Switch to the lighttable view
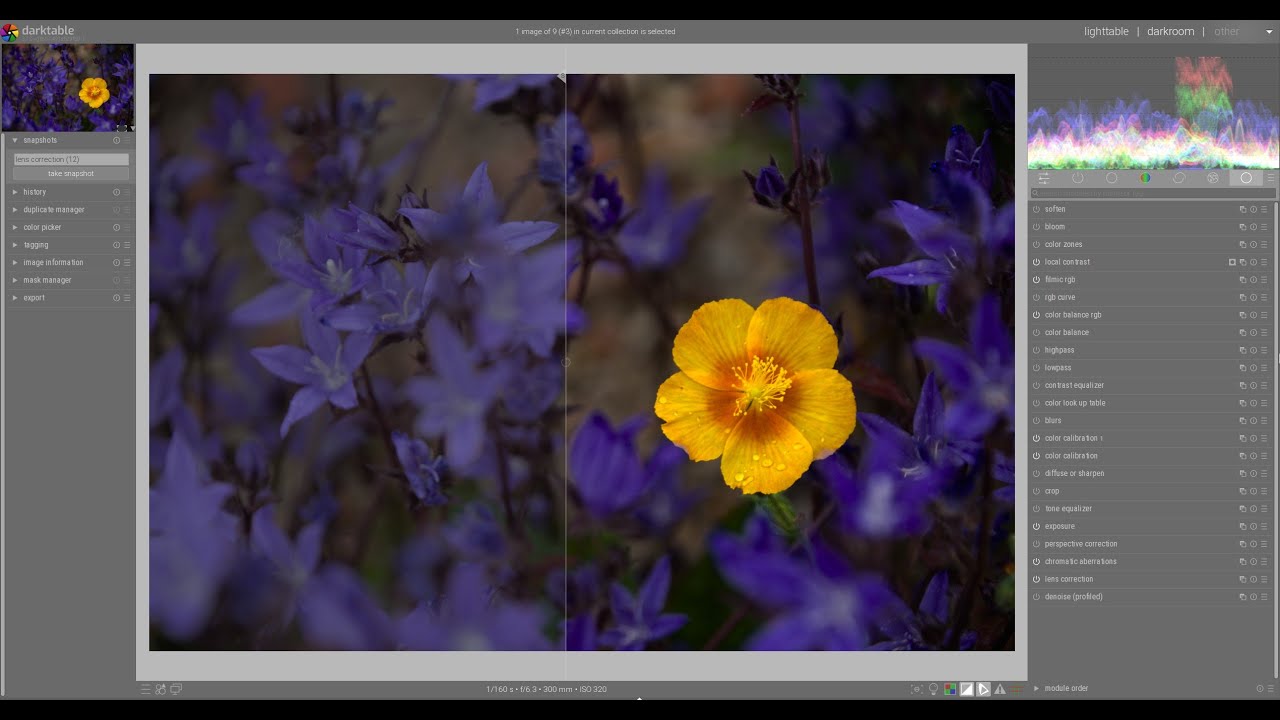 [x=1106, y=32]
